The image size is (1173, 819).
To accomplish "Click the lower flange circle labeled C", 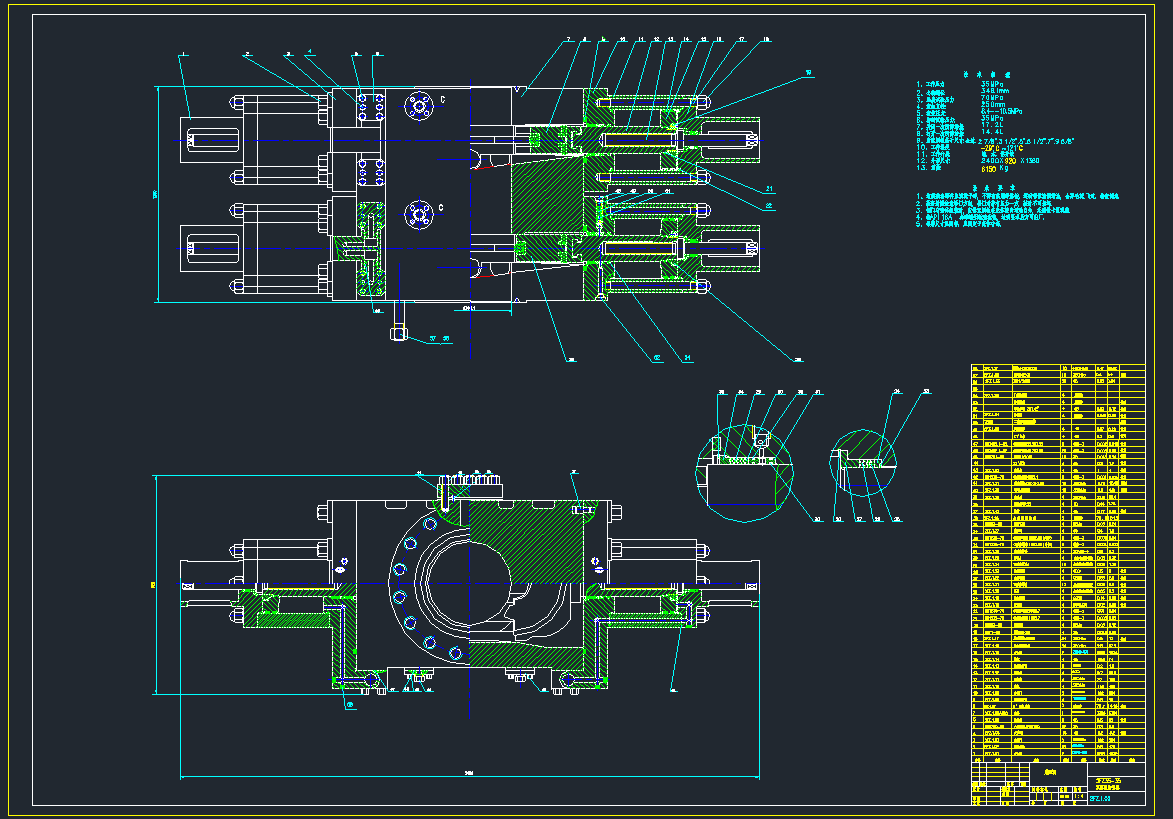I will (419, 216).
